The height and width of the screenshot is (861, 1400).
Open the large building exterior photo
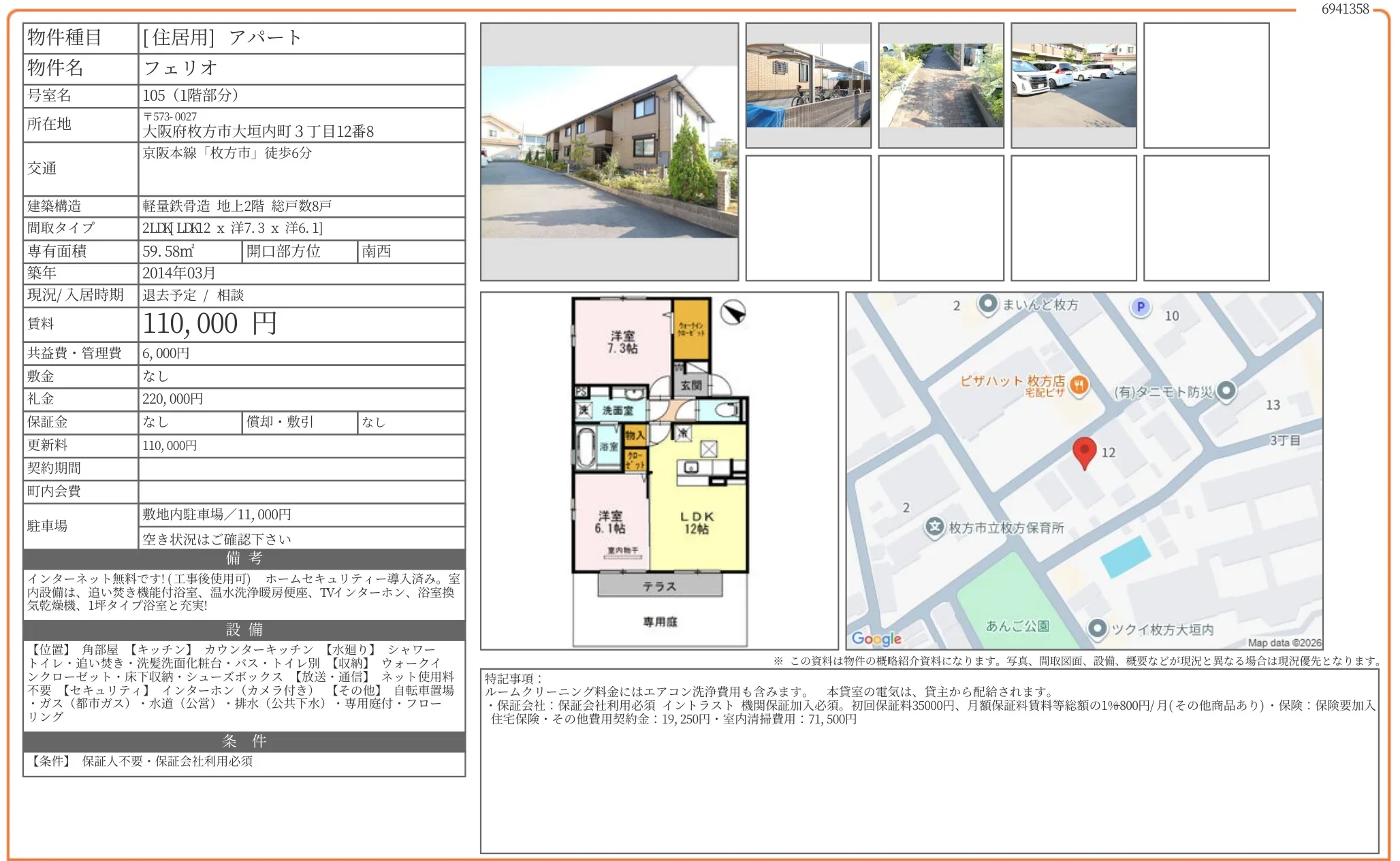[609, 152]
